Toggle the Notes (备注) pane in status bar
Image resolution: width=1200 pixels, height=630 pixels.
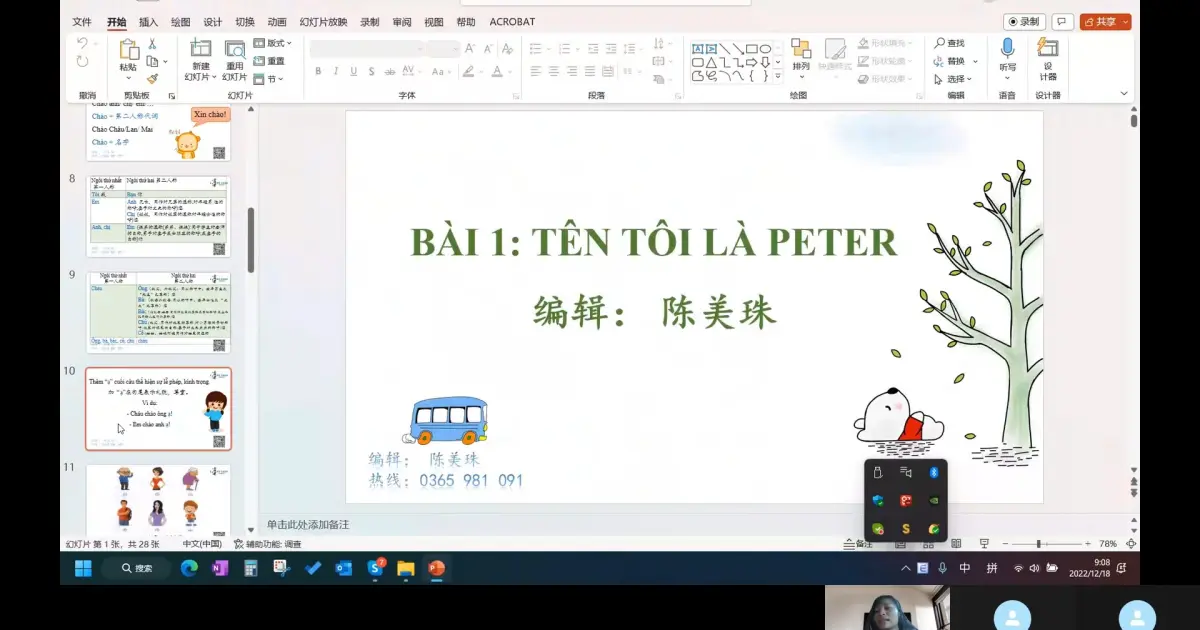point(859,544)
